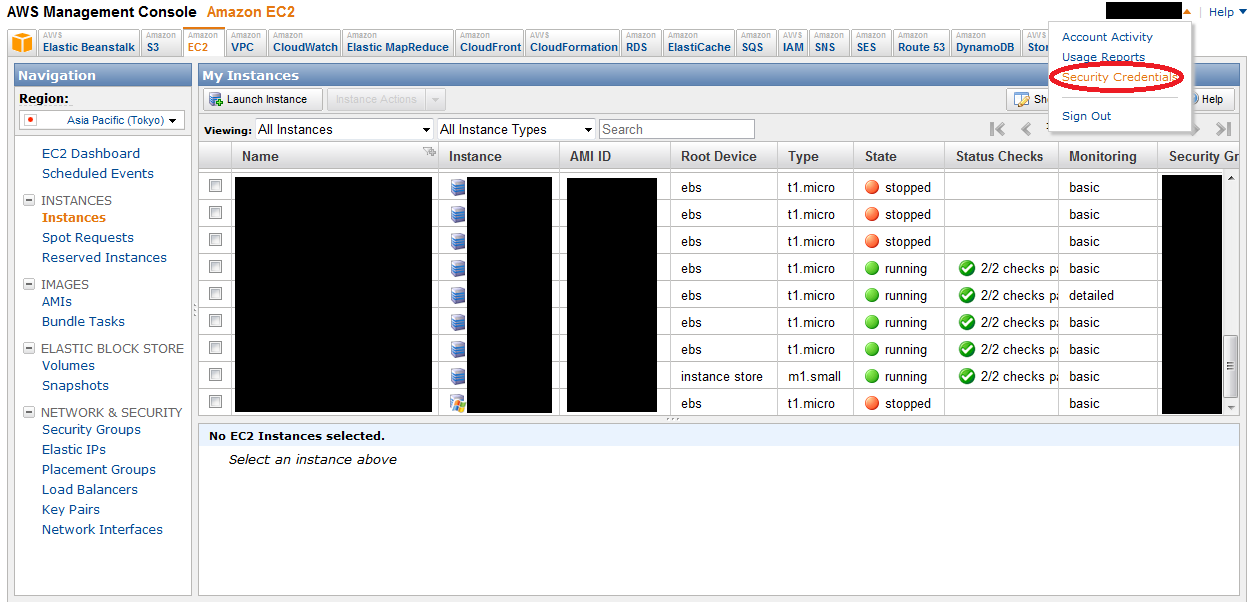Image resolution: width=1248 pixels, height=602 pixels.
Task: Open the DynamoDB service tab
Action: (986, 43)
